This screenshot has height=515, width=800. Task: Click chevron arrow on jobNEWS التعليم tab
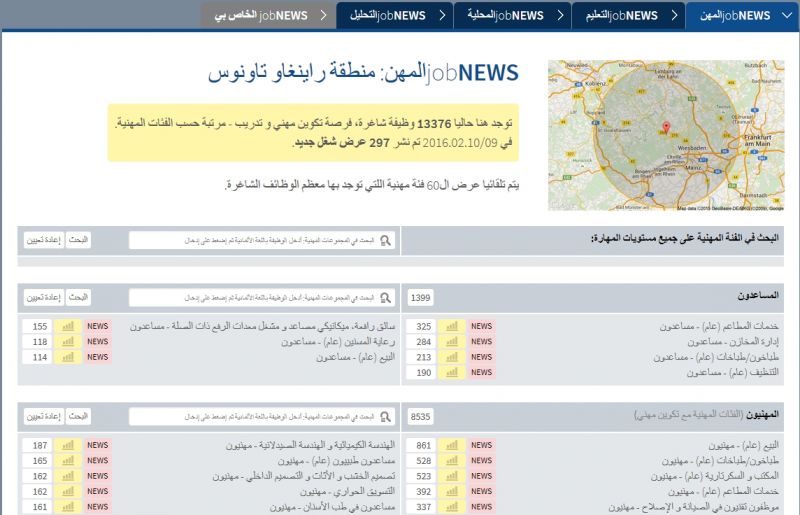(x=674, y=15)
